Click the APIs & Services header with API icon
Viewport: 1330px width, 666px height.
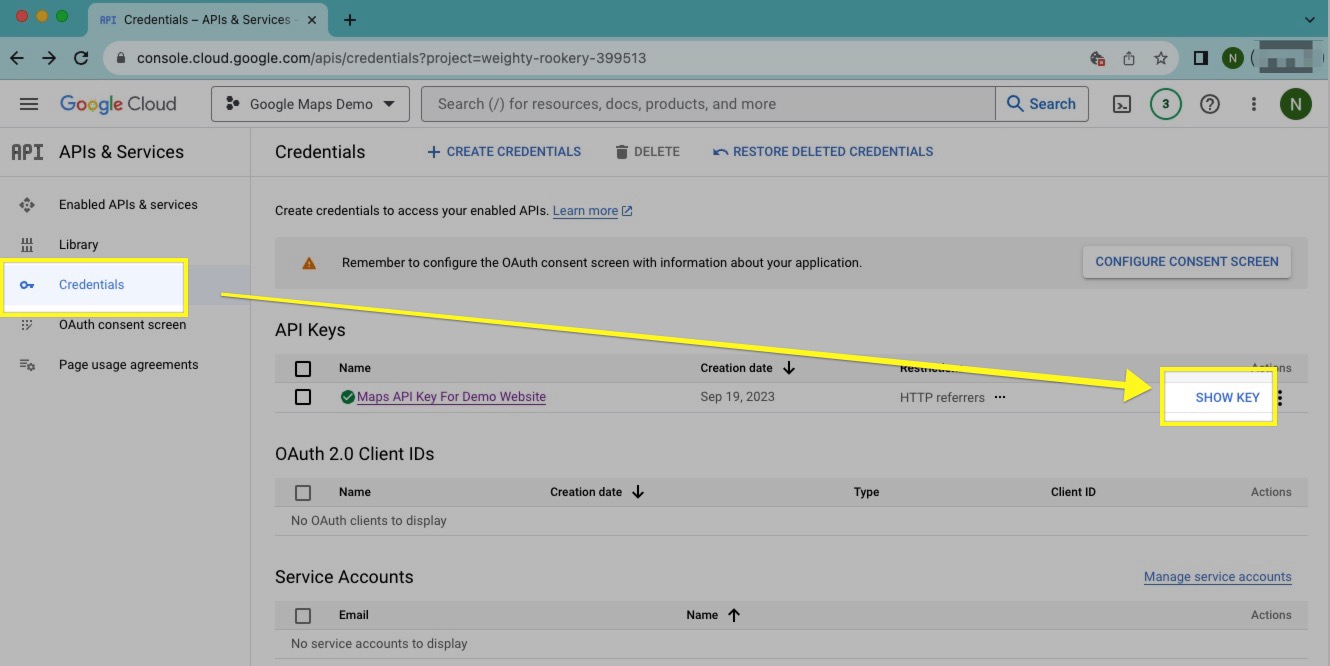pos(97,152)
